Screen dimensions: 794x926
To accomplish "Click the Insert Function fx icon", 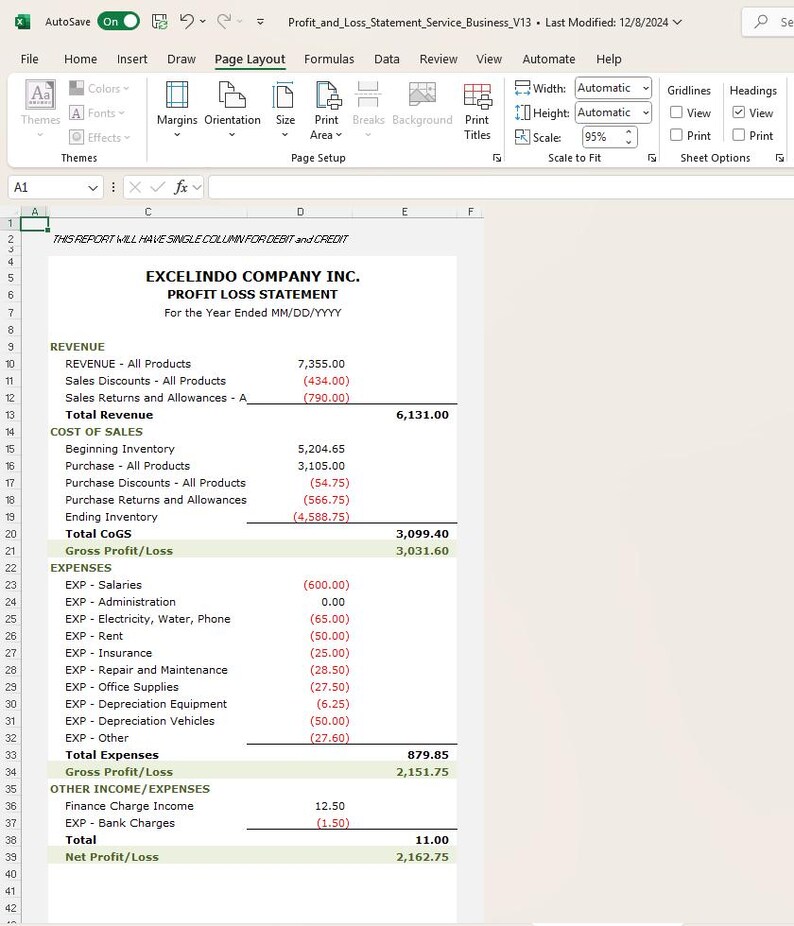I will coord(181,187).
